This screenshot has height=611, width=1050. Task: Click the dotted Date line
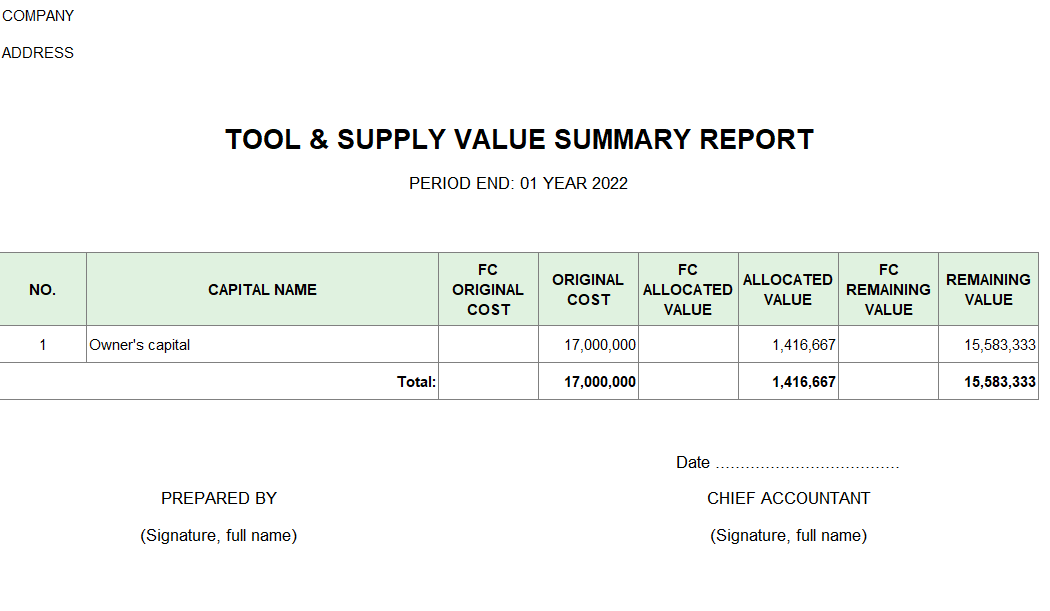788,463
